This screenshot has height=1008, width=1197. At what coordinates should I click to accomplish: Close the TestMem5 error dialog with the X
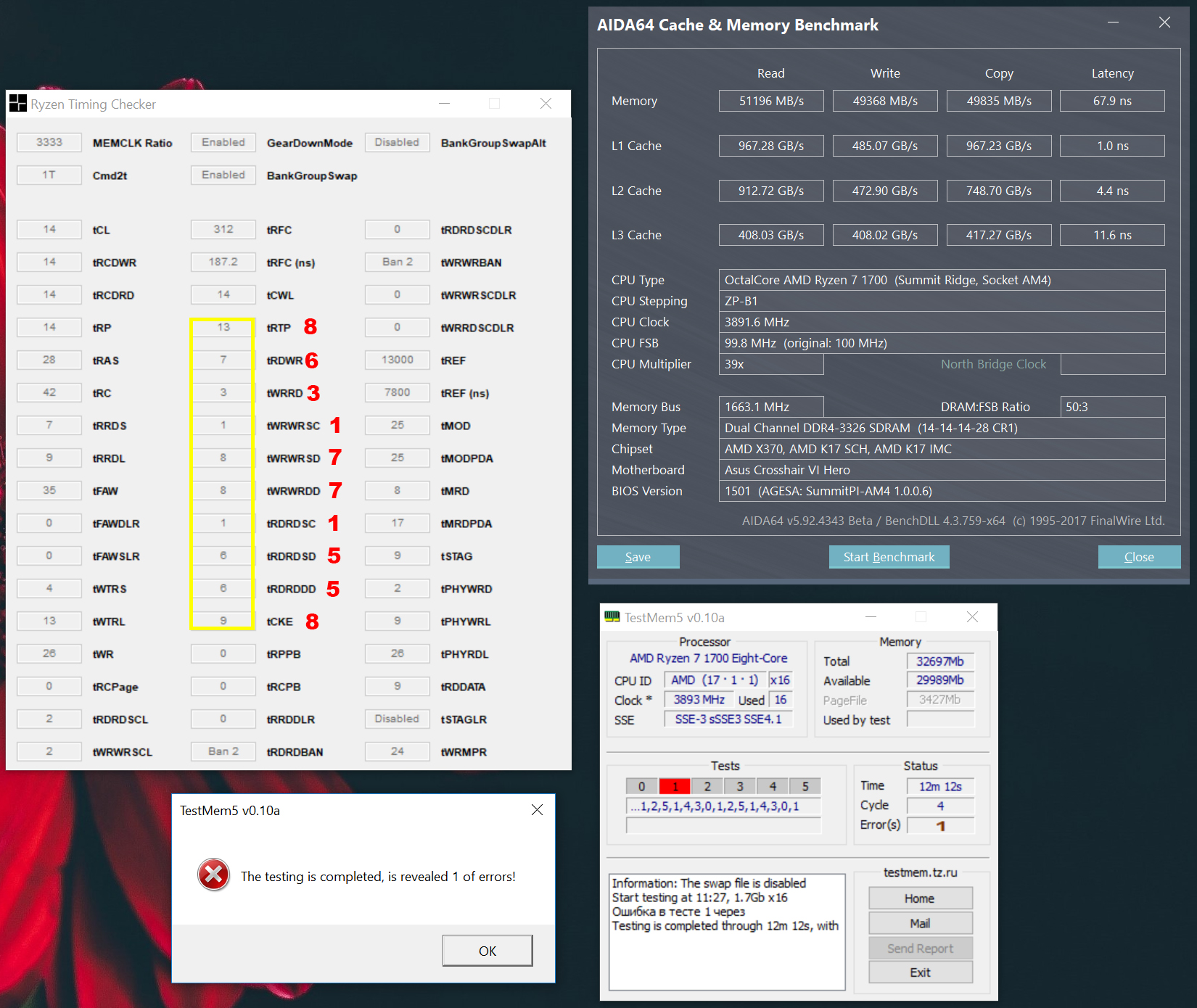537,809
